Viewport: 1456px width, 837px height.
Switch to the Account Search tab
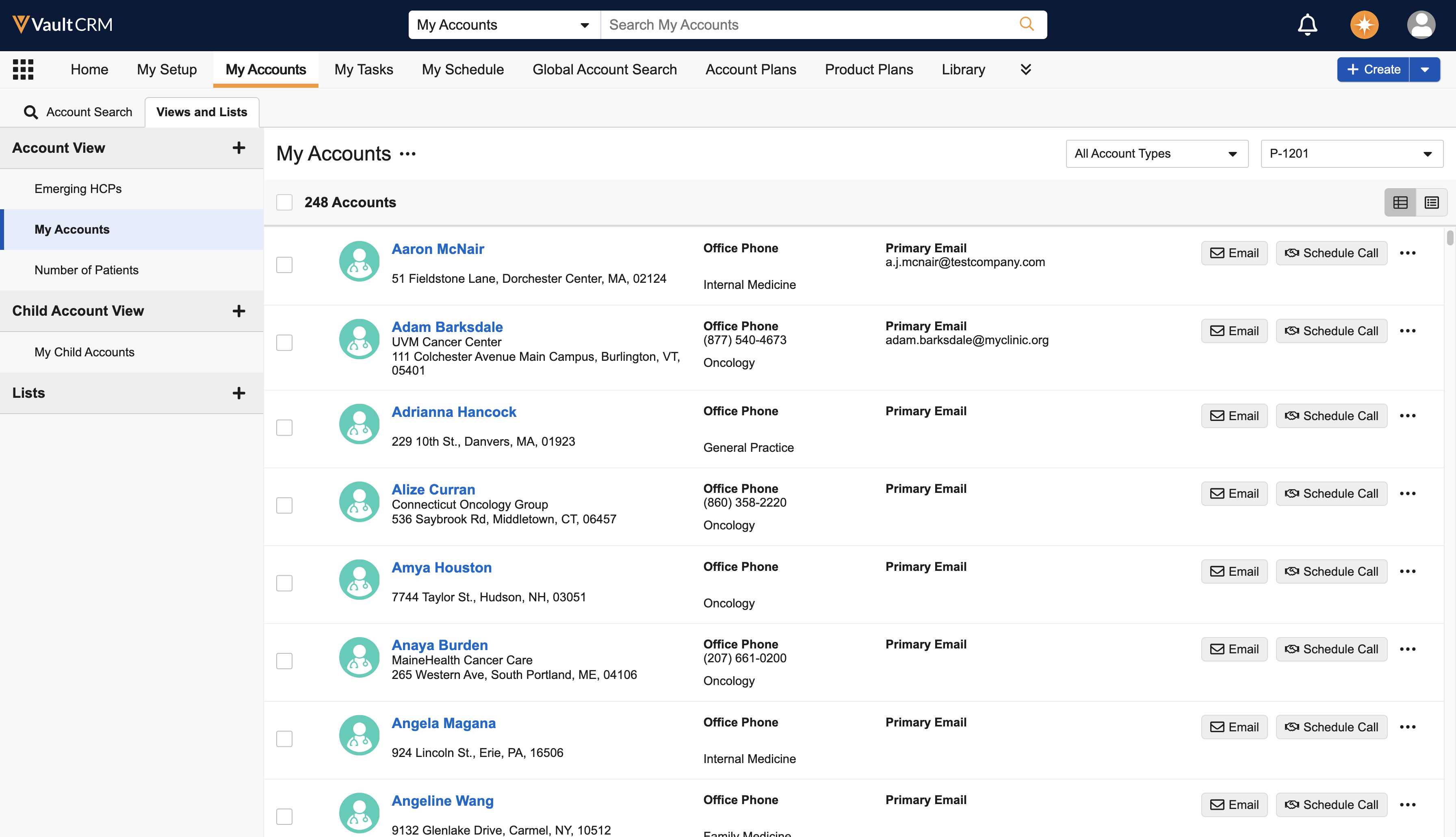point(78,112)
